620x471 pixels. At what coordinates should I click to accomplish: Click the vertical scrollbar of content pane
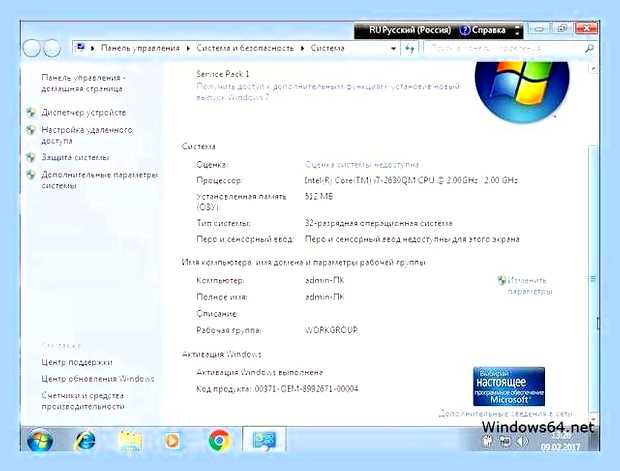click(593, 278)
